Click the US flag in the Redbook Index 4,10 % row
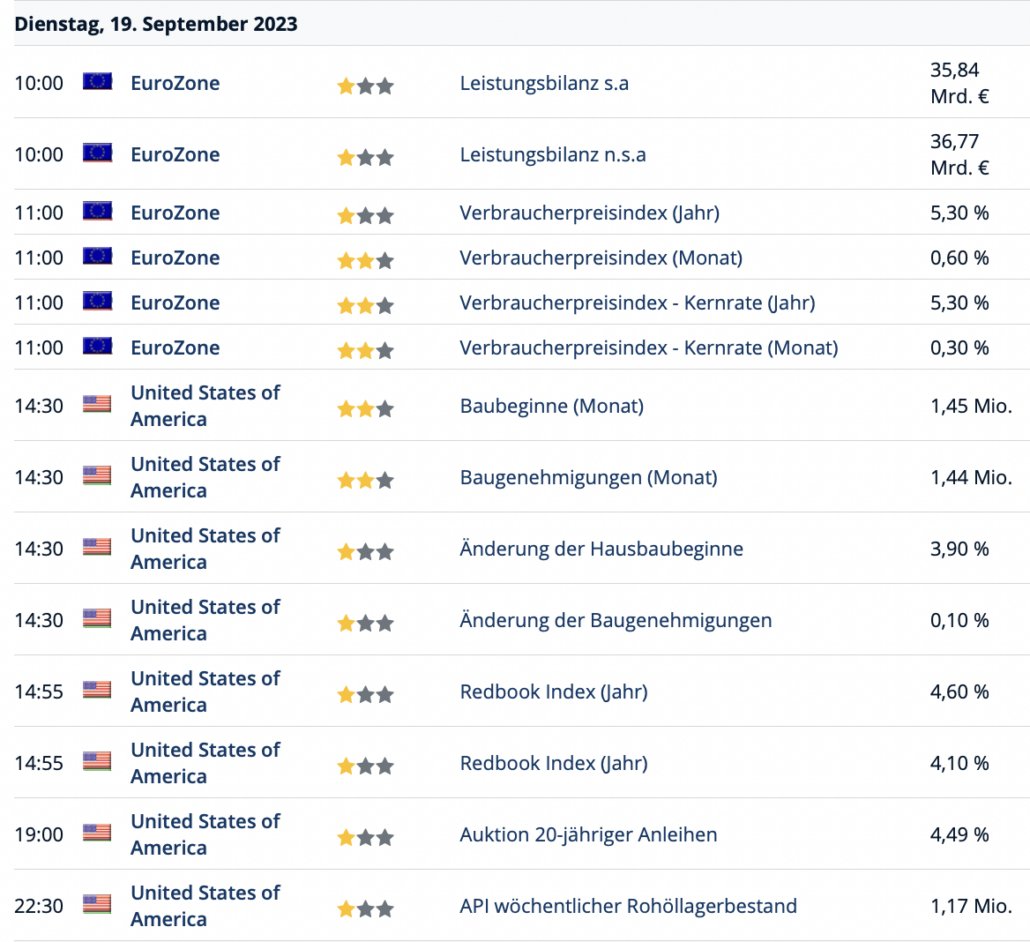The height and width of the screenshot is (942, 1030). click(x=97, y=762)
